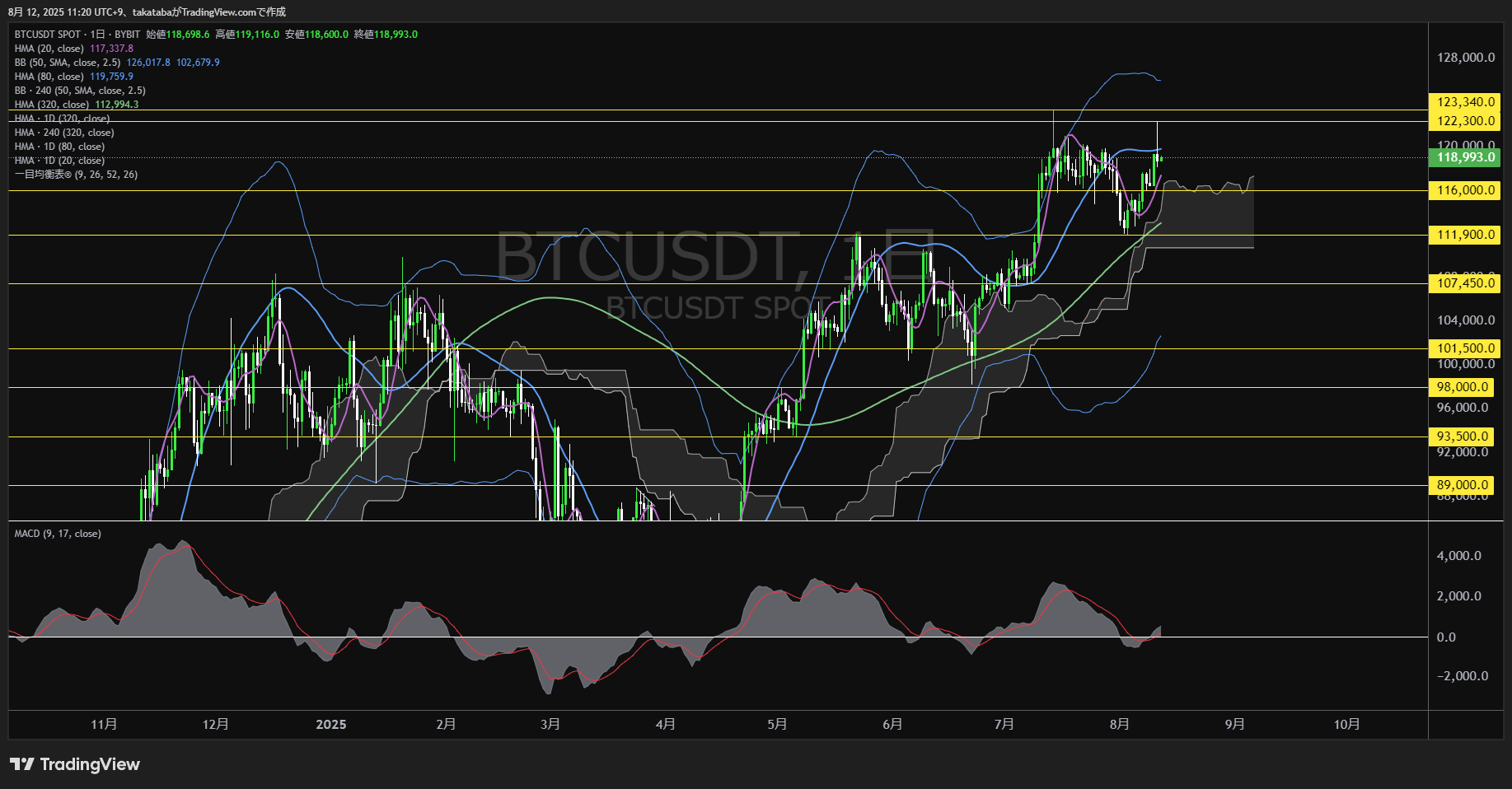The height and width of the screenshot is (789, 1512).
Task: Click the 12月 label on the time axis
Action: tap(215, 724)
